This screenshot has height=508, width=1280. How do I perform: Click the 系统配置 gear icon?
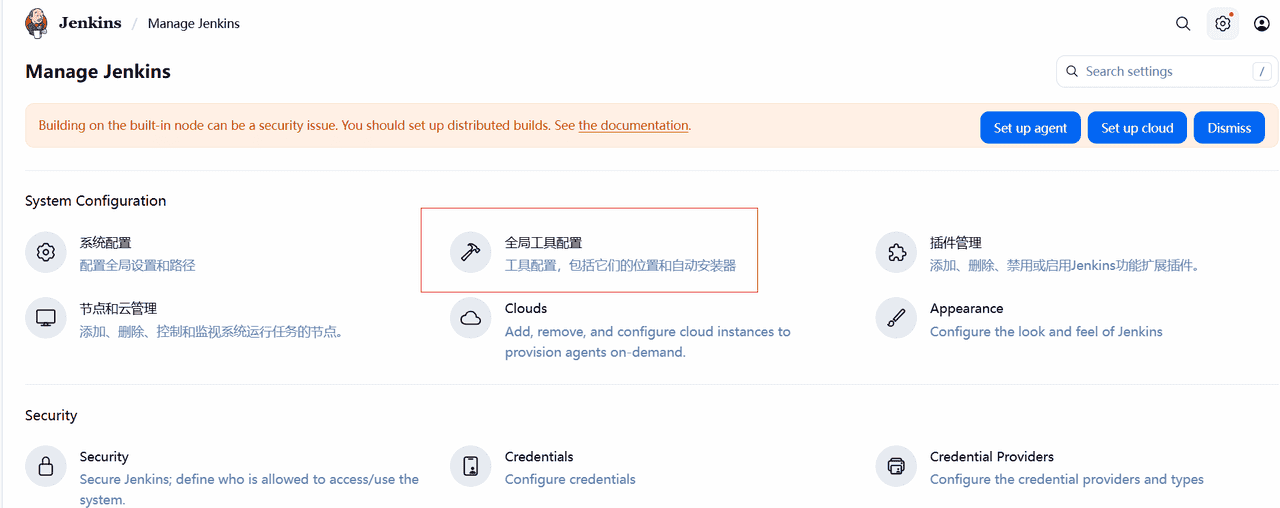point(46,253)
